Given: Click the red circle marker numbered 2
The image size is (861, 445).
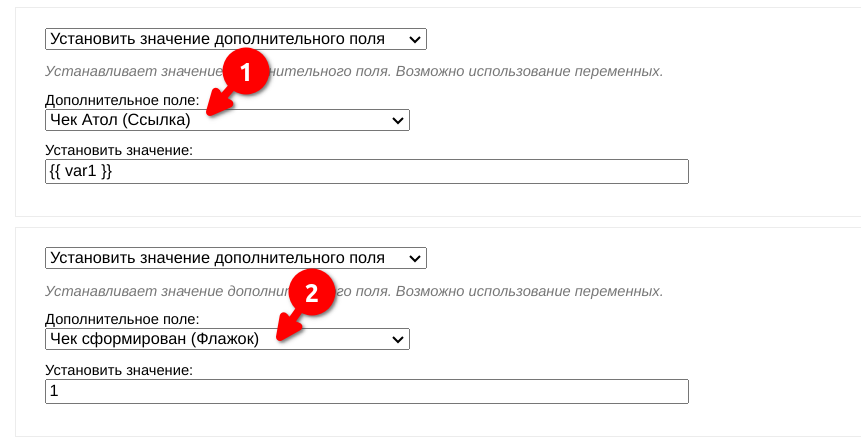Looking at the screenshot, I should click(311, 293).
